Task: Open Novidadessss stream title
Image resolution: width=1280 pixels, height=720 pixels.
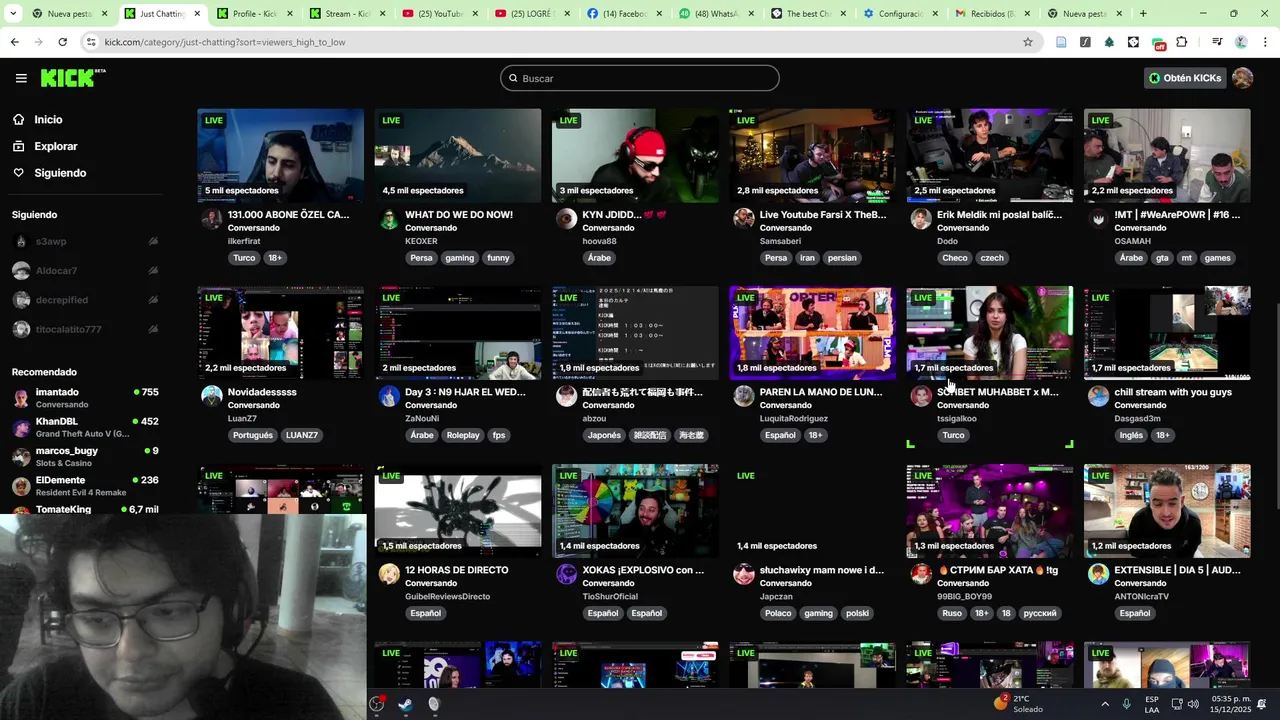Action: 262,392
